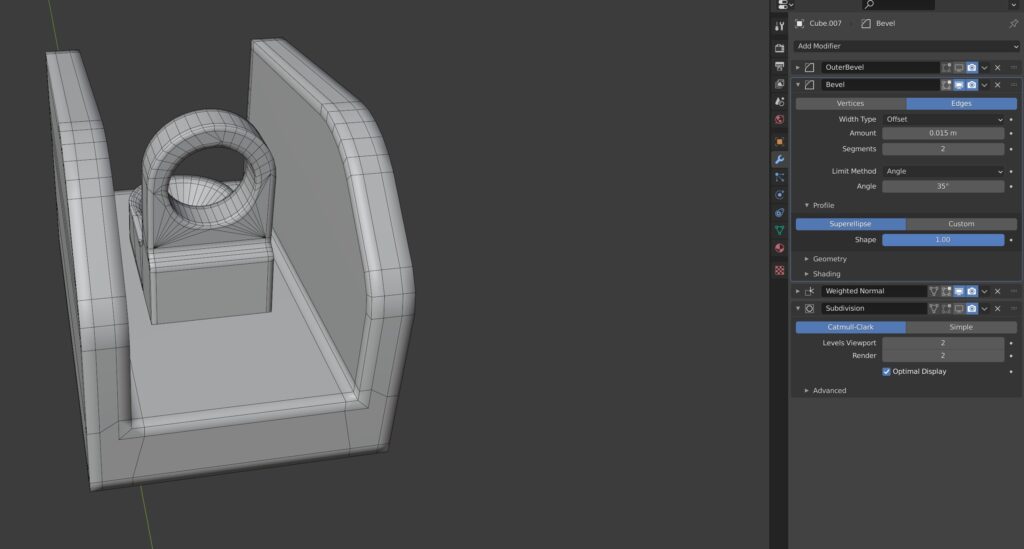Toggle OuterBevel edit mode display

pyautogui.click(x=946, y=67)
